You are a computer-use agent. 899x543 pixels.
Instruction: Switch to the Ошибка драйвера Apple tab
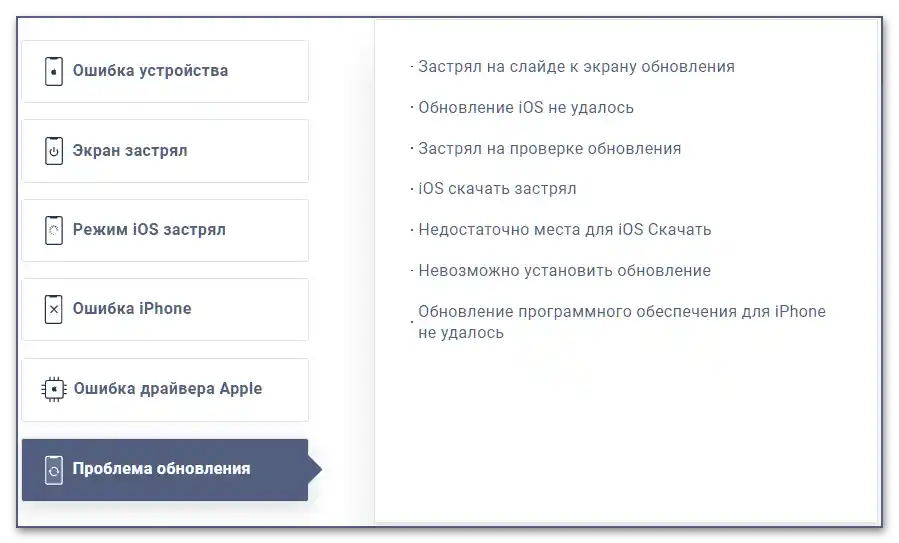click(x=165, y=390)
